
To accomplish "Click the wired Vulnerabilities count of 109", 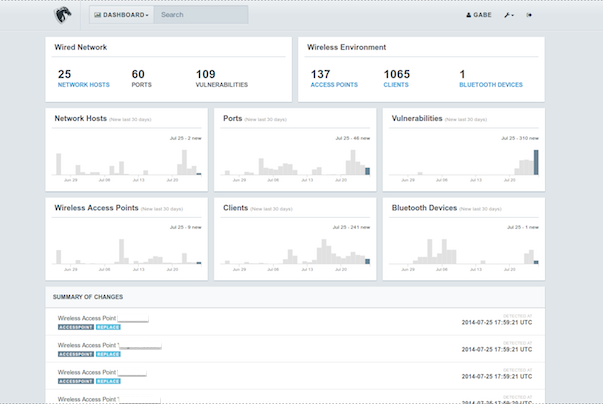I will click(206, 74).
